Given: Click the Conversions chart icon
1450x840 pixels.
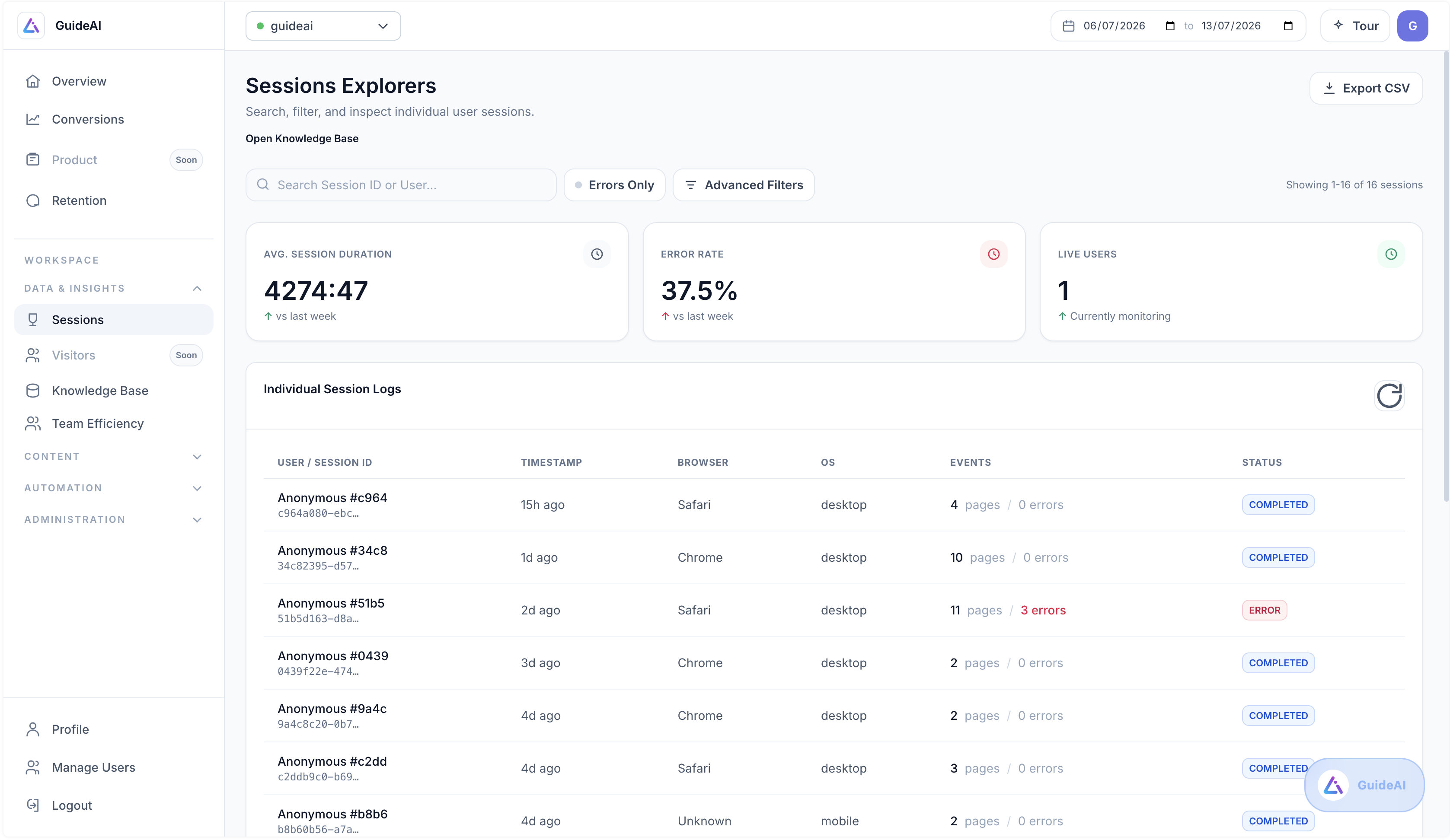Looking at the screenshot, I should (x=33, y=119).
